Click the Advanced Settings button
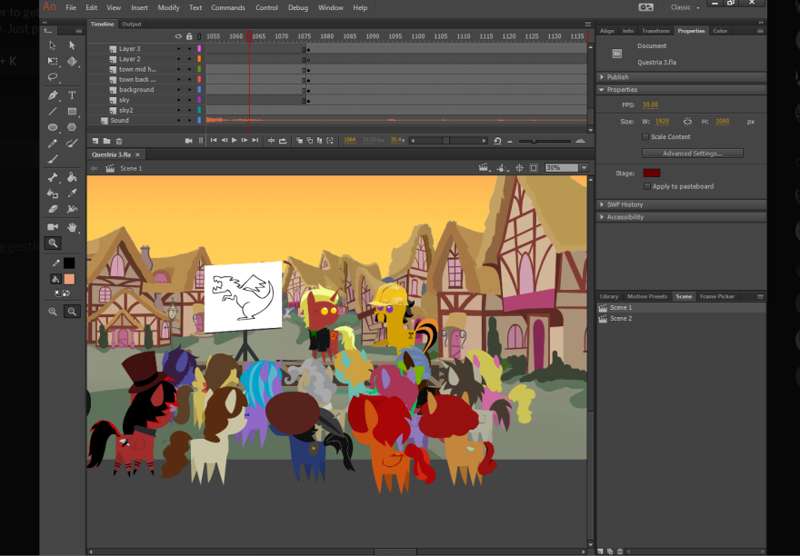This screenshot has width=800, height=556. [x=692, y=154]
